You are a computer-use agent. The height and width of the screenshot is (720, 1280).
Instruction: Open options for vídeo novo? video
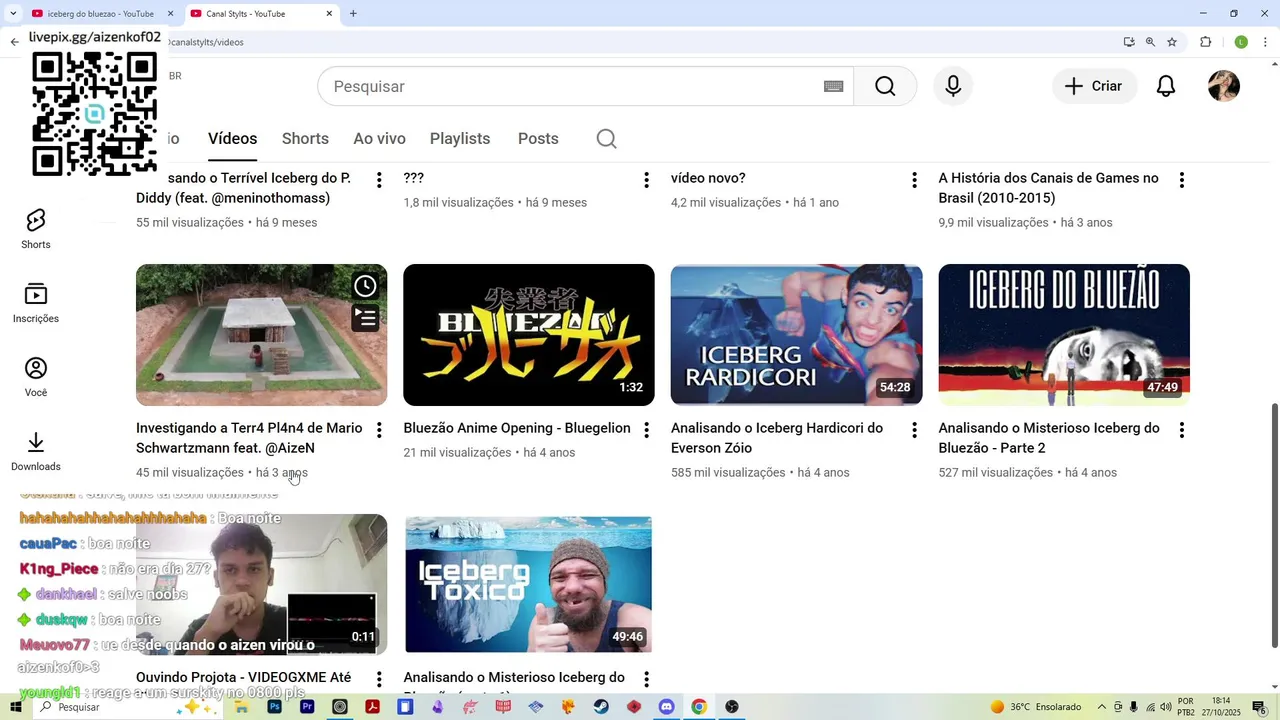(914, 180)
